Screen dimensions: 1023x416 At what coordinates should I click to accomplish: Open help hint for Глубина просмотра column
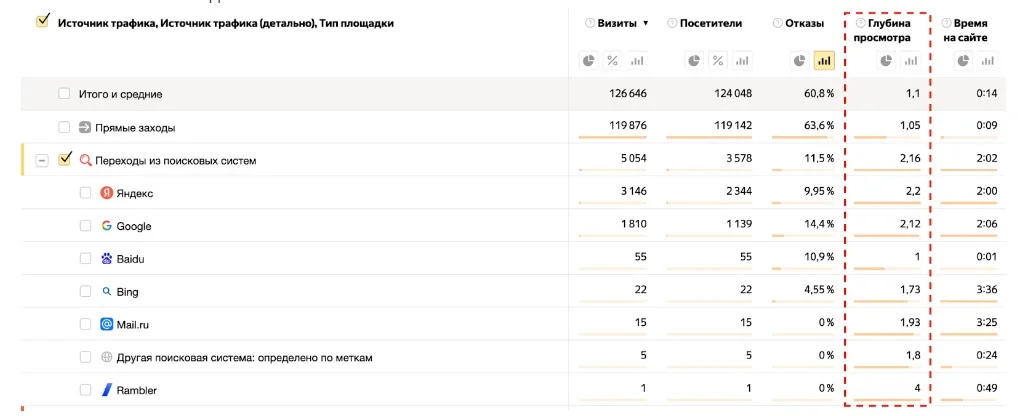point(860,23)
